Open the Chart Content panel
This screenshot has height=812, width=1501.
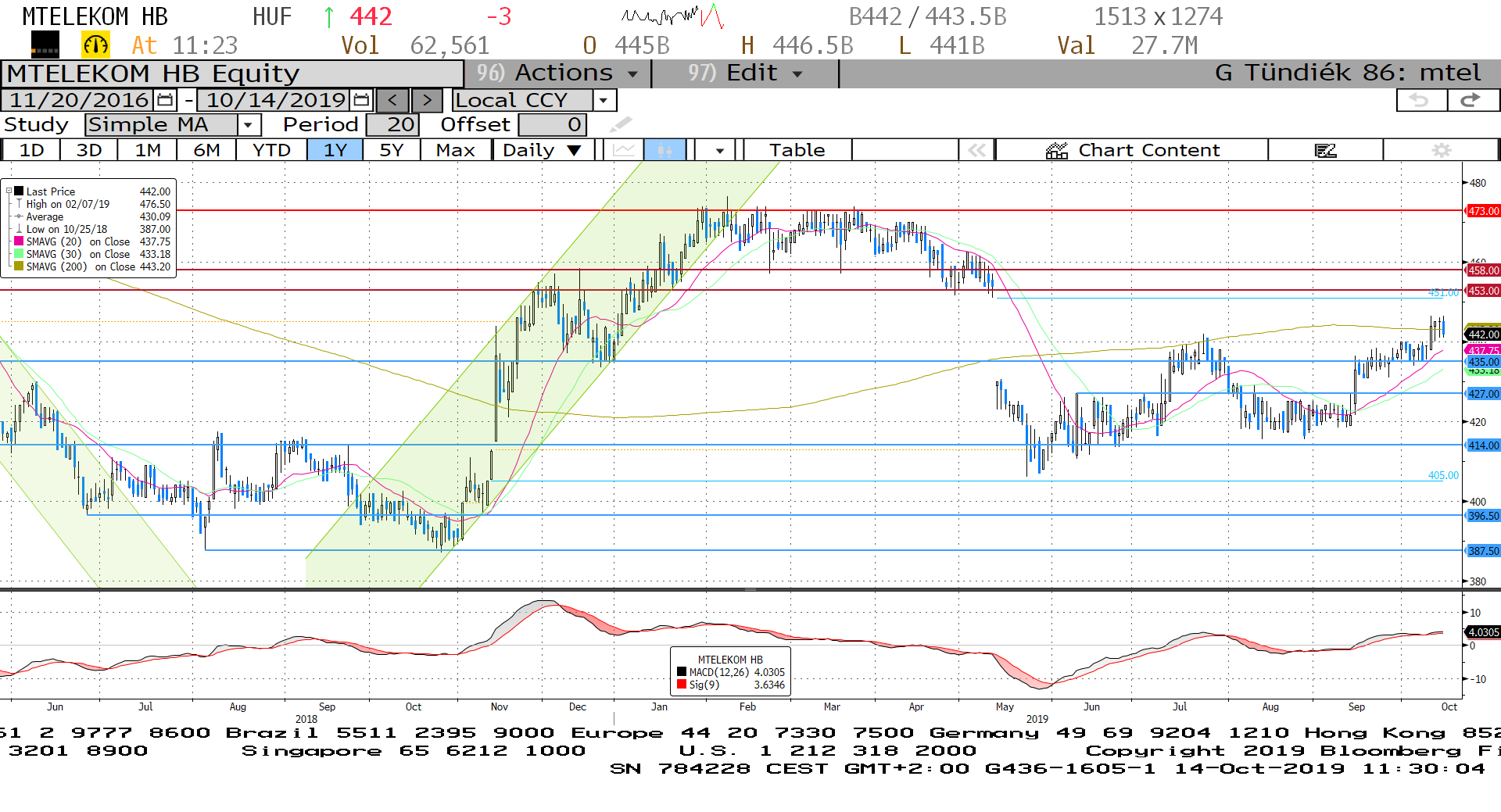[x=1132, y=150]
